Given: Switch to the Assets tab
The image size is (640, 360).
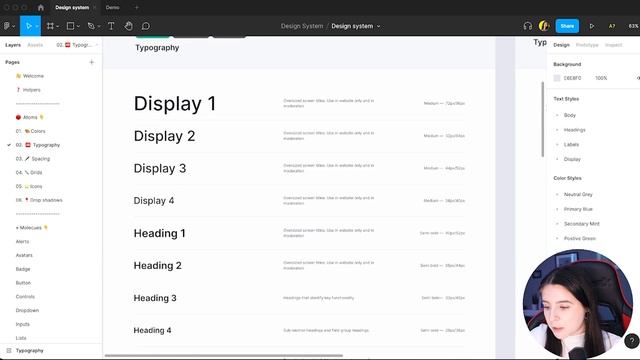Looking at the screenshot, I should coord(35,45).
